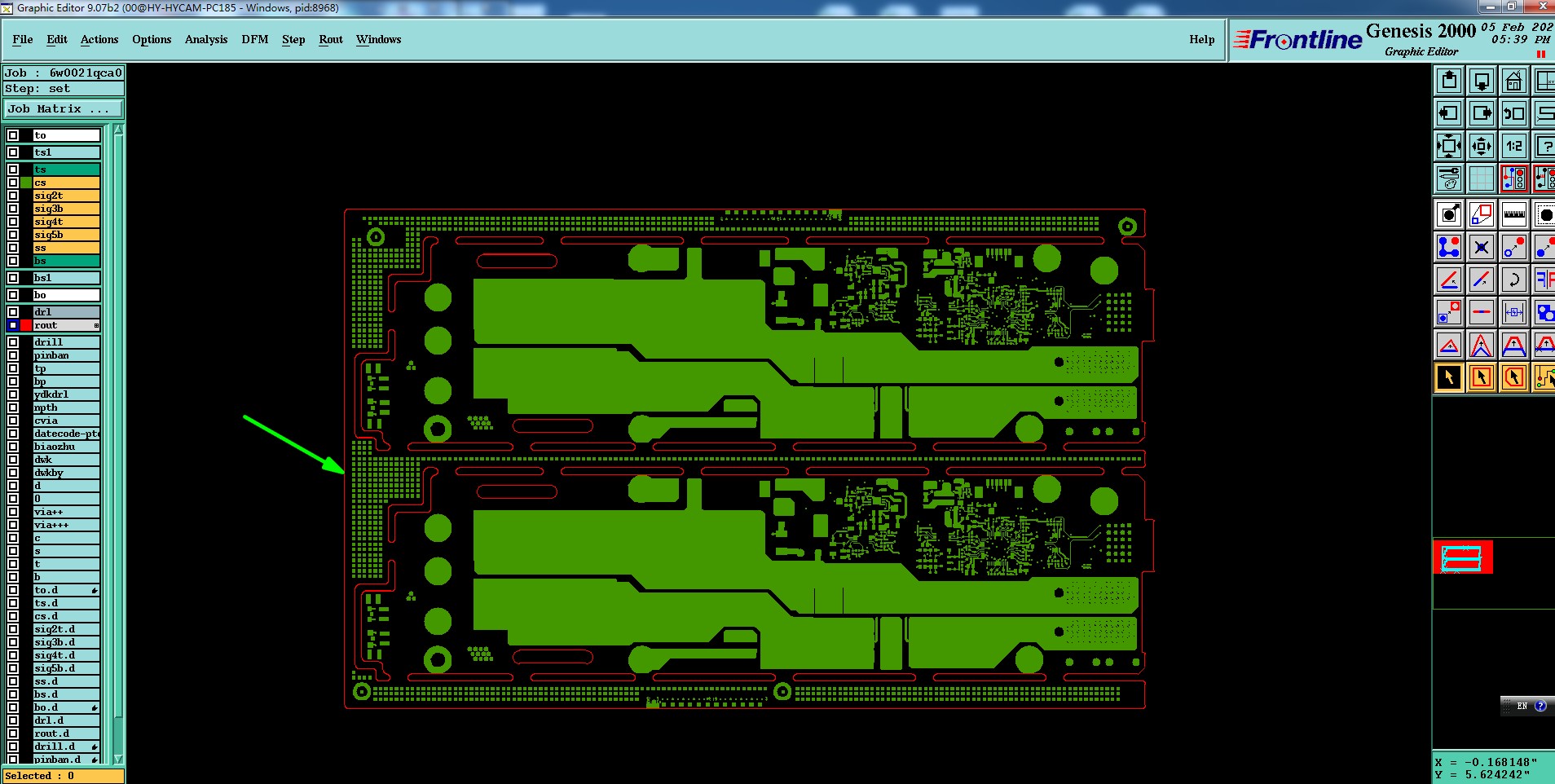Screen dimensions: 1555x784
Task: Toggle the display checkbox for layer to
Action: coord(13,135)
